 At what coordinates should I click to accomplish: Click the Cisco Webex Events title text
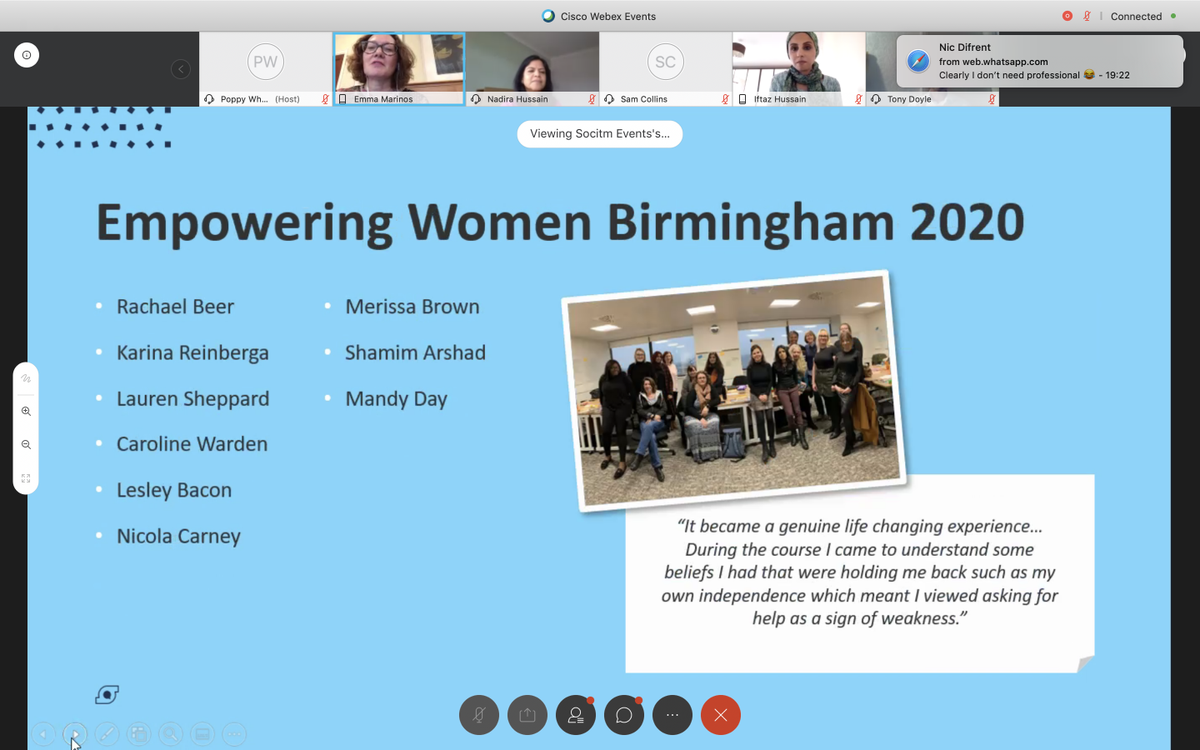tap(608, 16)
